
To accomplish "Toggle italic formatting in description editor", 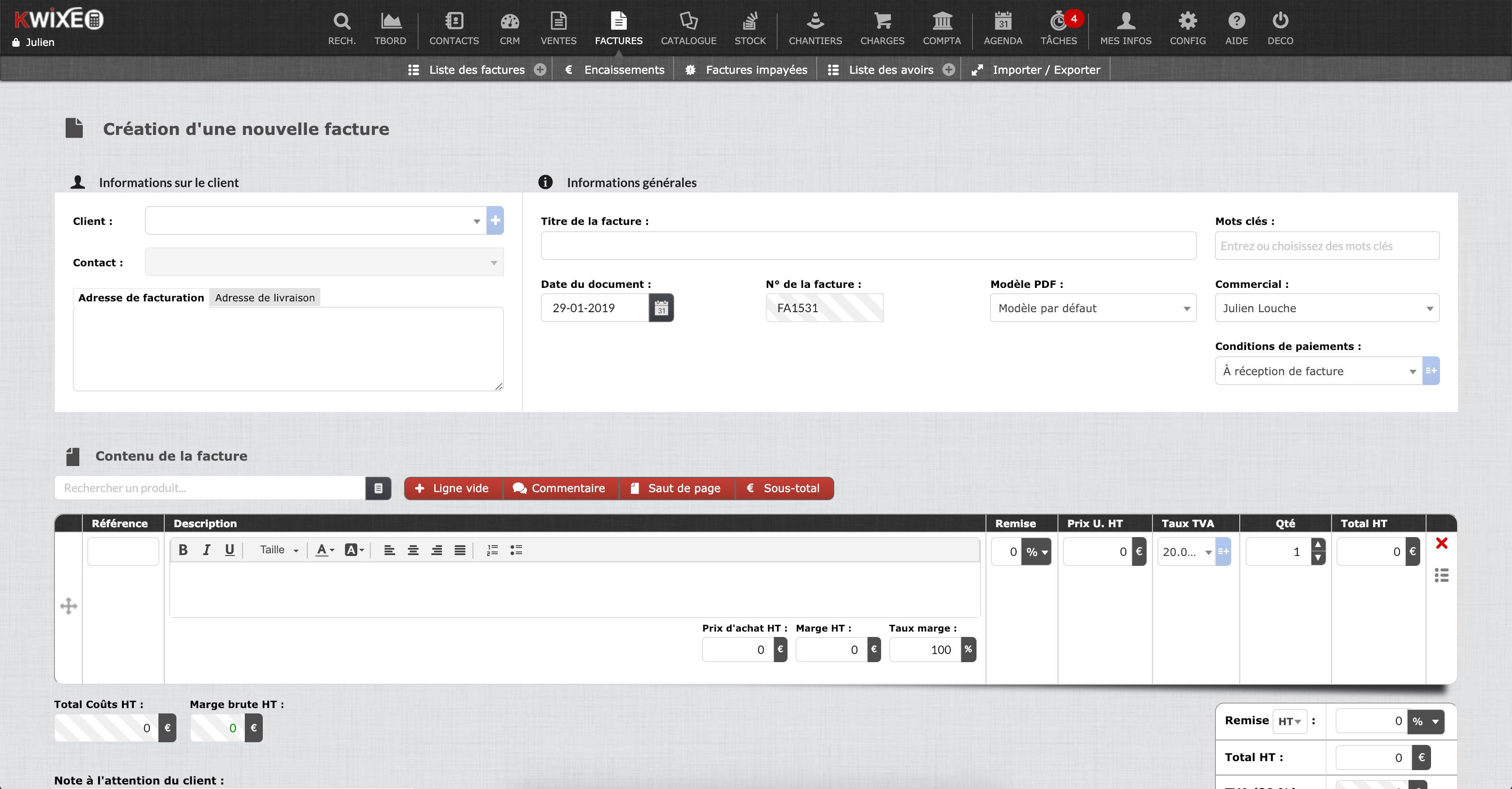I will tap(206, 550).
